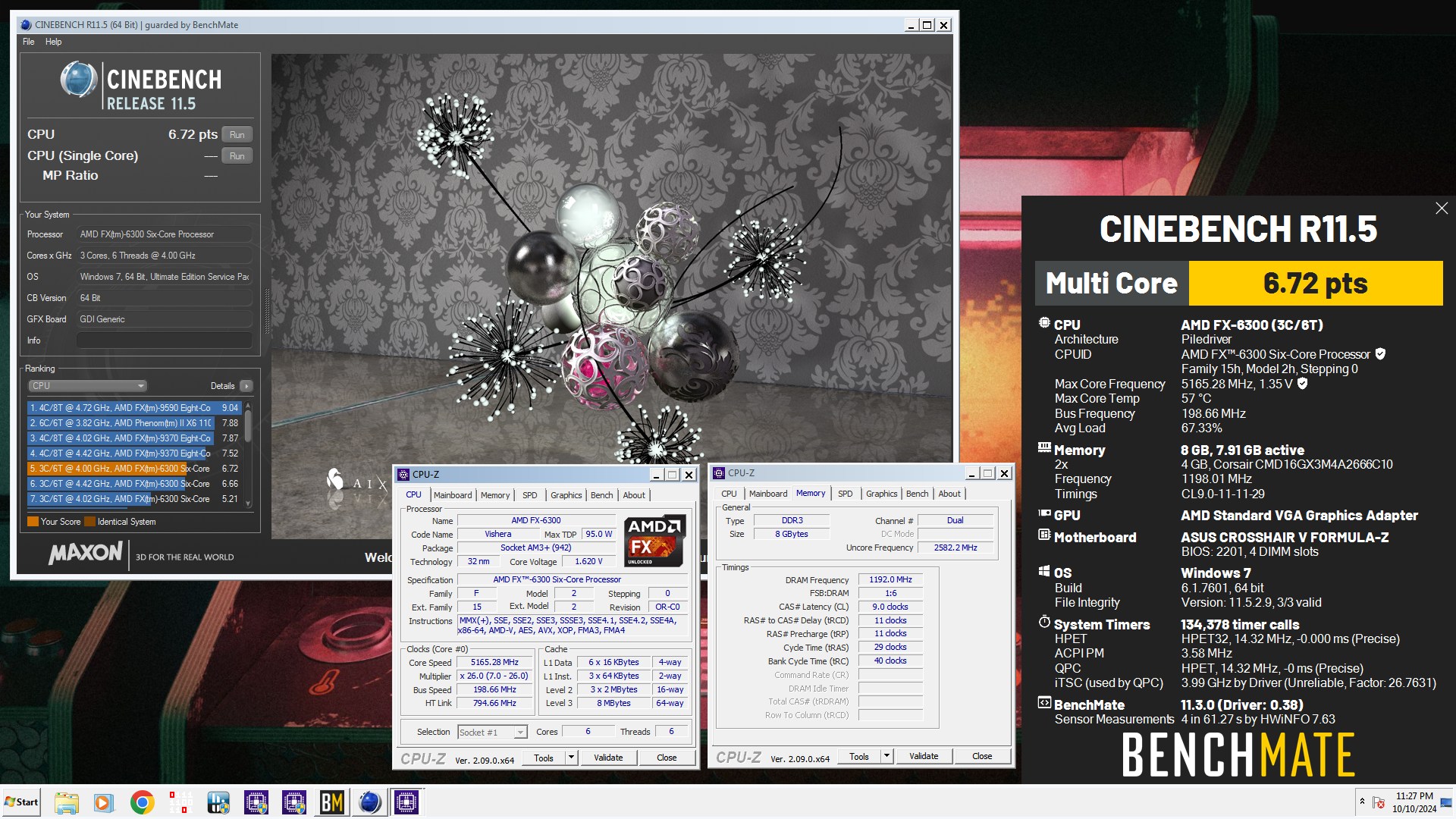The image size is (1456, 819).
Task: Open the red binary-digits app in the taskbar
Action: pyautogui.click(x=180, y=802)
